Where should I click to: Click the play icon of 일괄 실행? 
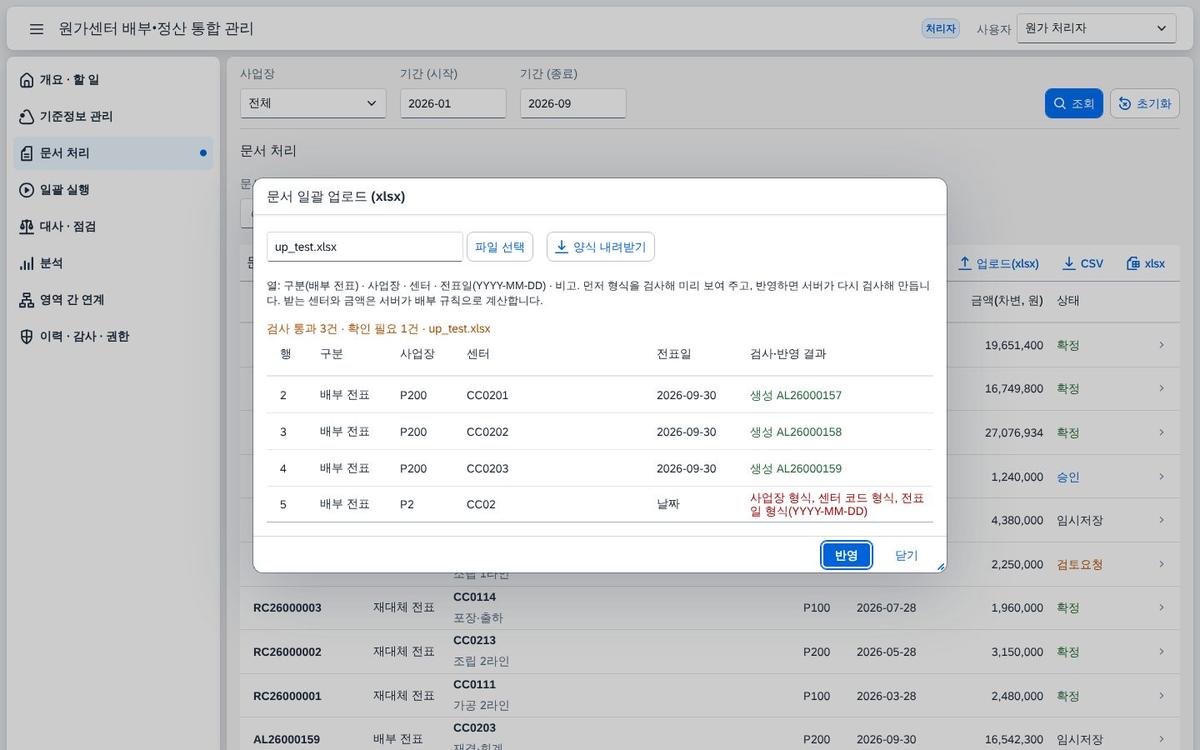(27, 190)
